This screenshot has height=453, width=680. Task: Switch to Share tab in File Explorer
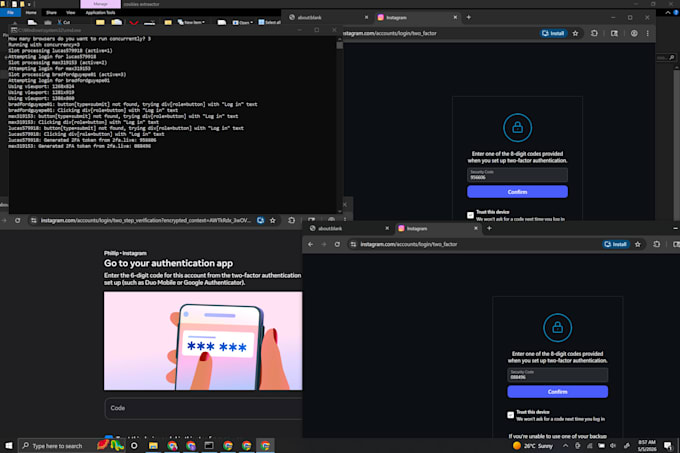pyautogui.click(x=51, y=13)
